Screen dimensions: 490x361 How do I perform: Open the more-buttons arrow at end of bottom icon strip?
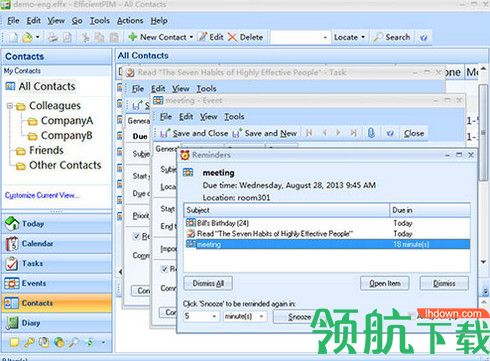104,342
